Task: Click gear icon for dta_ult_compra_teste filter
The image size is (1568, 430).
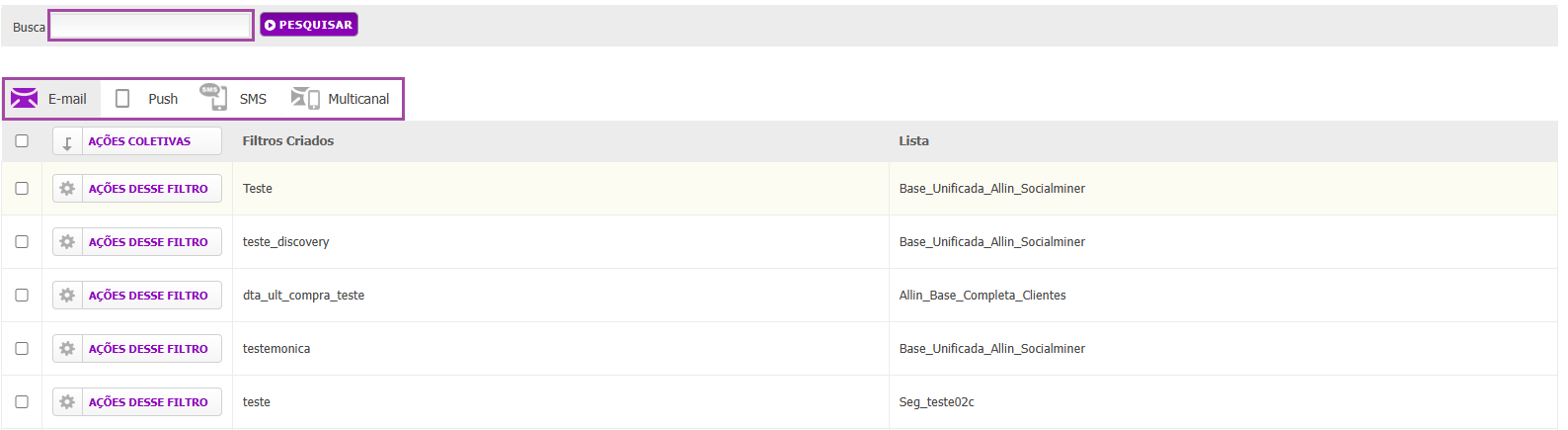Action: click(x=67, y=296)
